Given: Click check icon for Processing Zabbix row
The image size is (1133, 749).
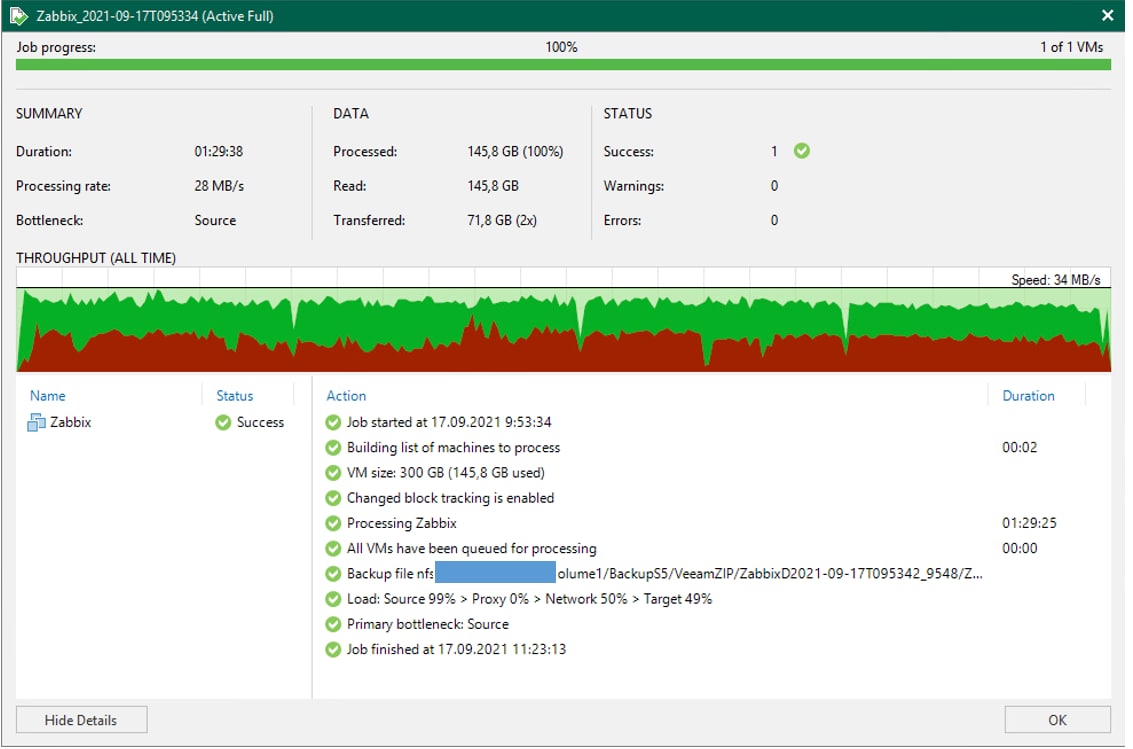Looking at the screenshot, I should [335, 526].
